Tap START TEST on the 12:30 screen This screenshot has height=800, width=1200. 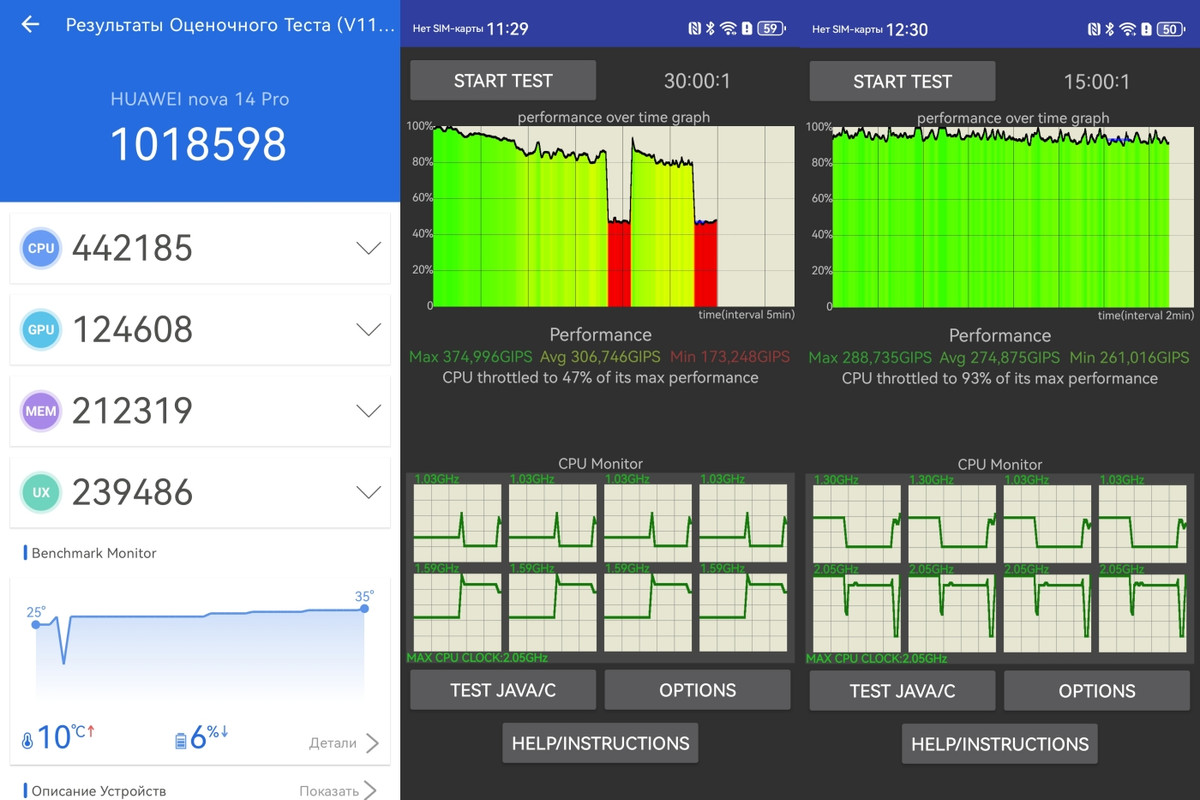(x=902, y=81)
